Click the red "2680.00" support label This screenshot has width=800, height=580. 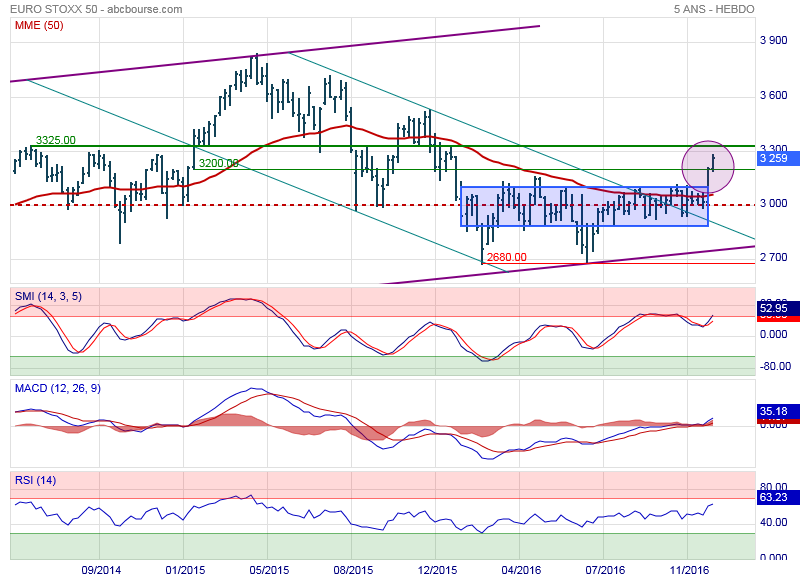[506, 257]
